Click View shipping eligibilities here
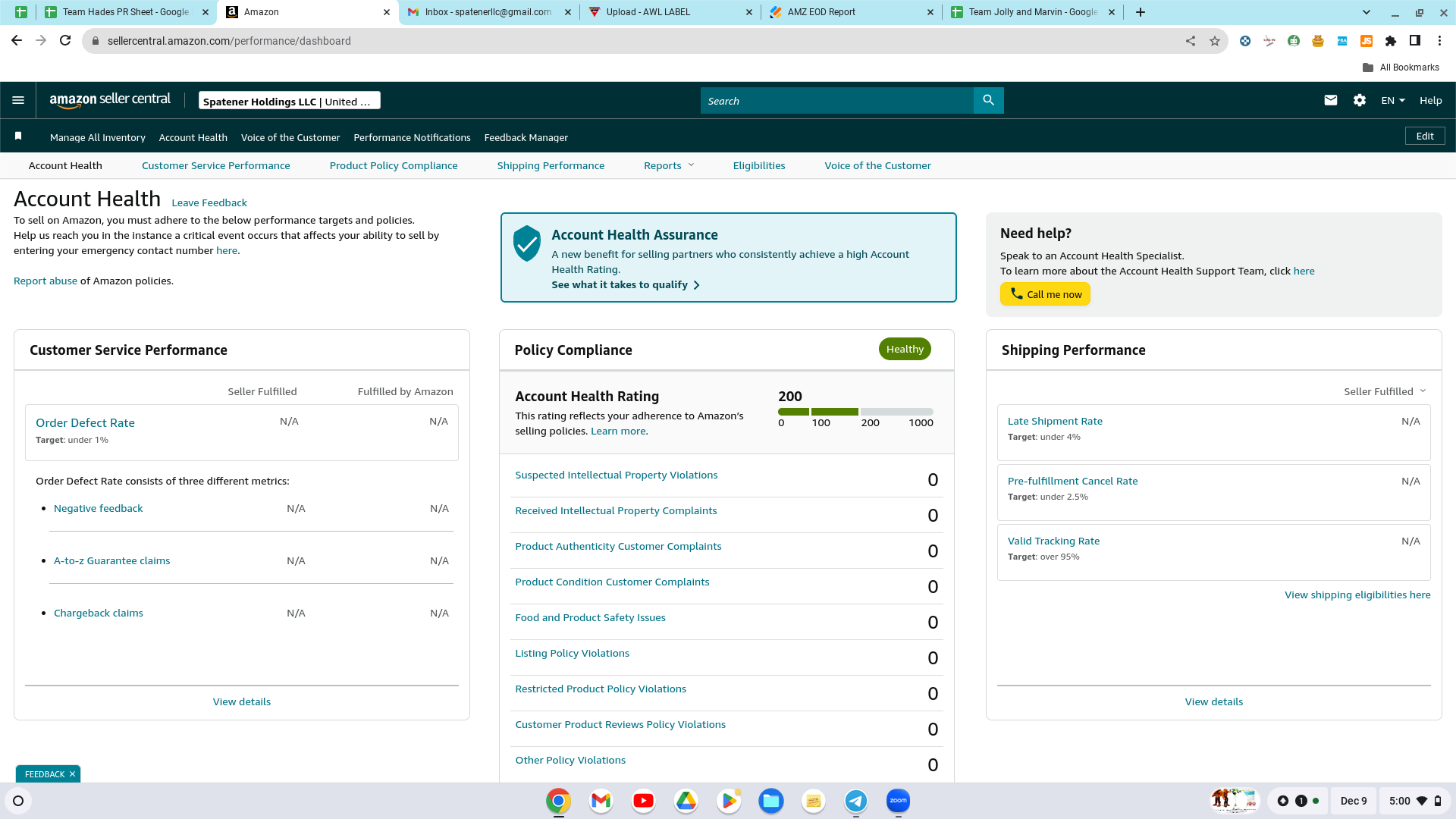Viewport: 1456px width, 819px height. click(x=1357, y=595)
